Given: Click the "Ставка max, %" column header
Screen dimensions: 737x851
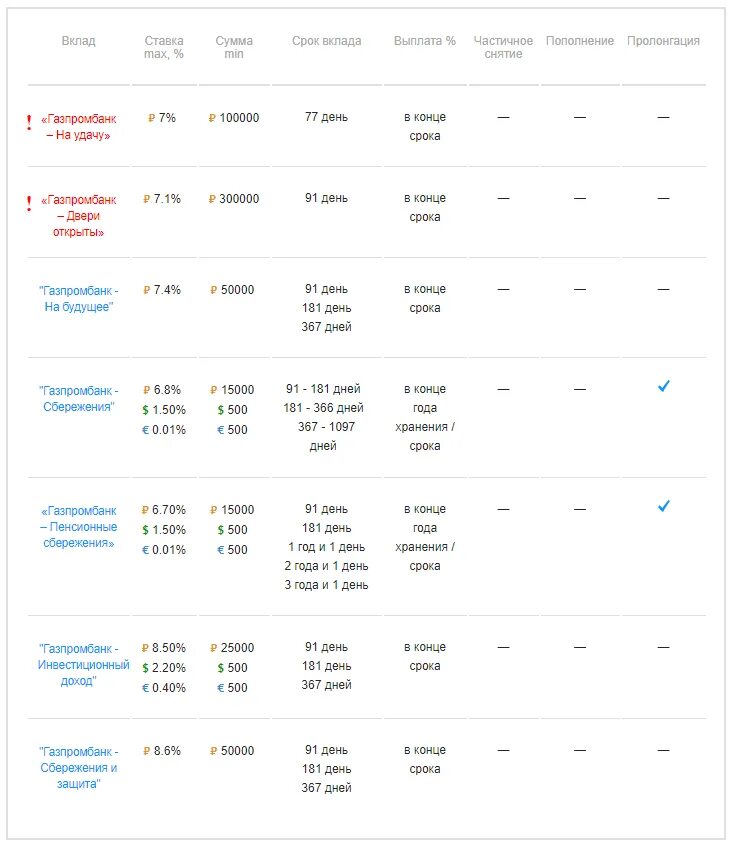Looking at the screenshot, I should 164,47.
